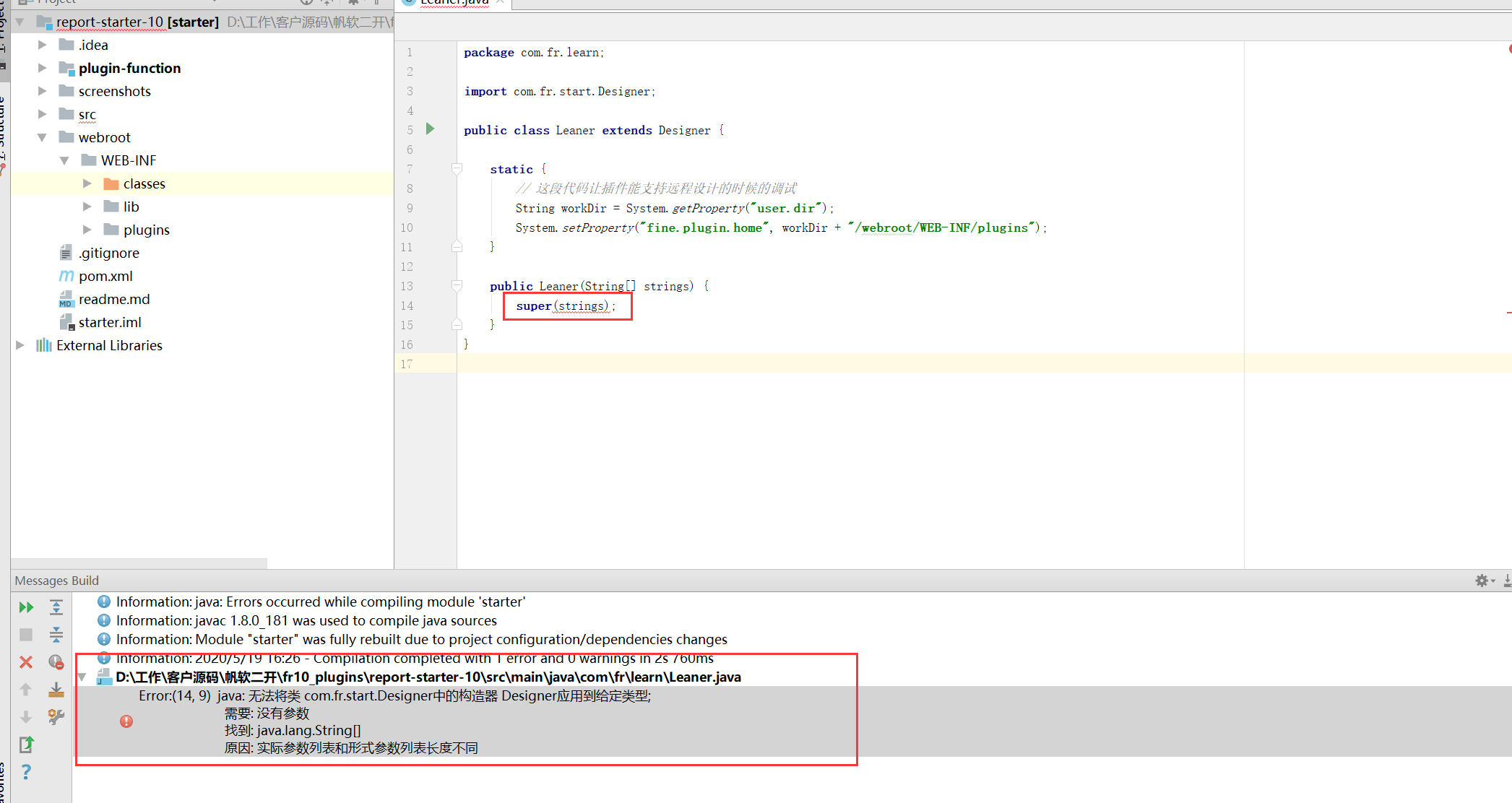Click the gutter at line number 14

pos(407,305)
